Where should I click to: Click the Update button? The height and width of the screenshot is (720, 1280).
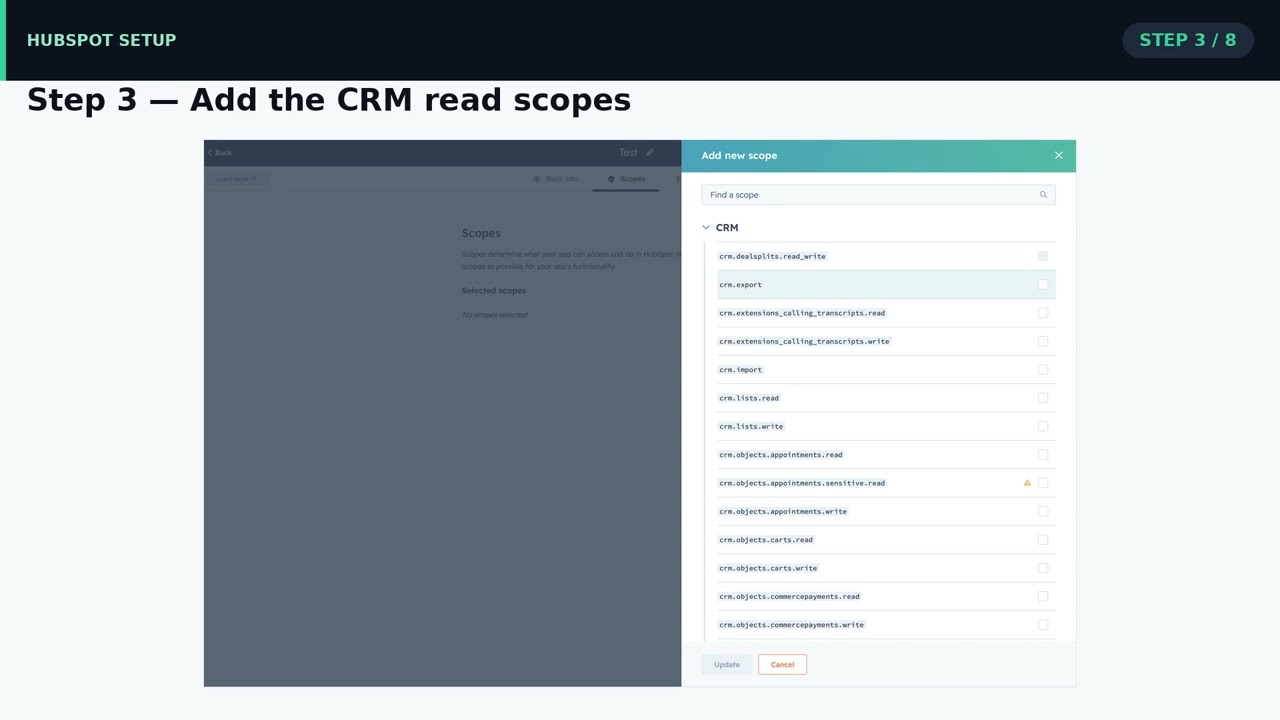coord(727,665)
